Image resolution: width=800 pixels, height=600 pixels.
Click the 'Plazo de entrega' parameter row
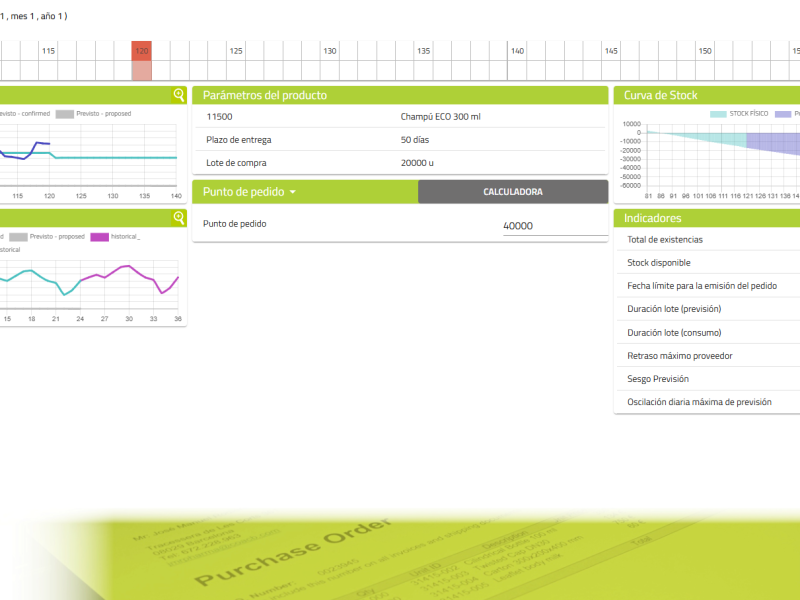click(x=400, y=140)
